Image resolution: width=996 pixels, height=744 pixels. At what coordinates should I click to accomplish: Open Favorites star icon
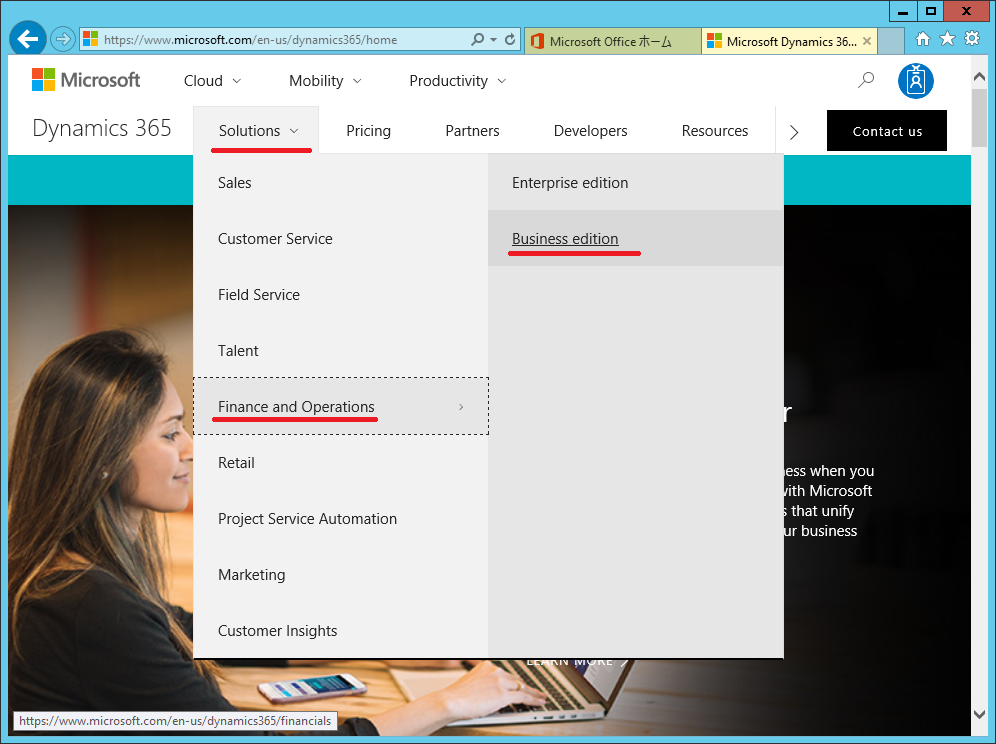(947, 39)
